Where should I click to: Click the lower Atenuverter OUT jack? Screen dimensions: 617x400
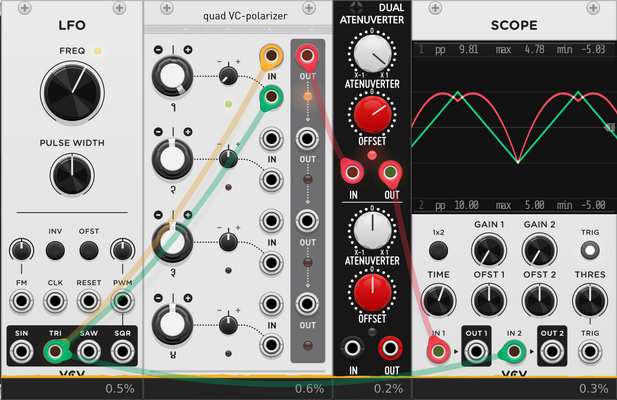coord(390,348)
